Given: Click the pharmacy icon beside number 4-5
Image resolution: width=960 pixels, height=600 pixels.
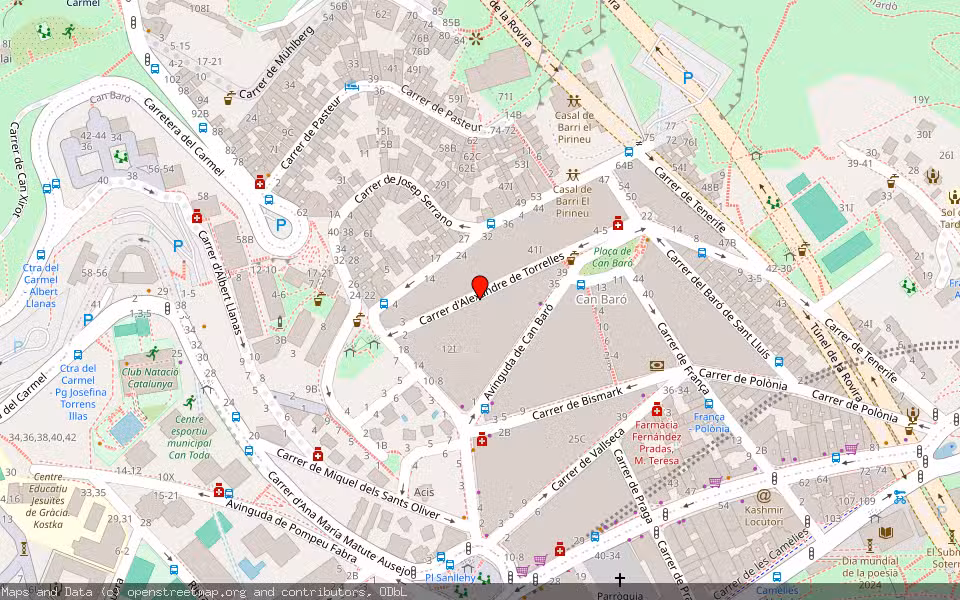Looking at the screenshot, I should [x=618, y=223].
